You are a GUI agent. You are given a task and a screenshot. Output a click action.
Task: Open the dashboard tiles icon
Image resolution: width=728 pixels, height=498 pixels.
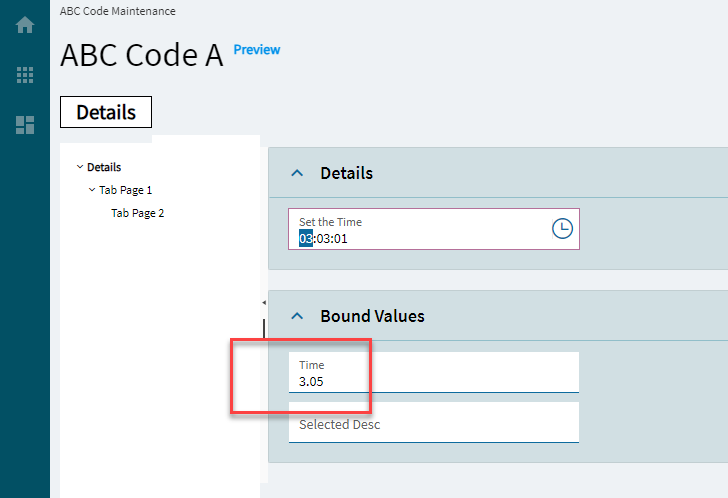point(25,125)
